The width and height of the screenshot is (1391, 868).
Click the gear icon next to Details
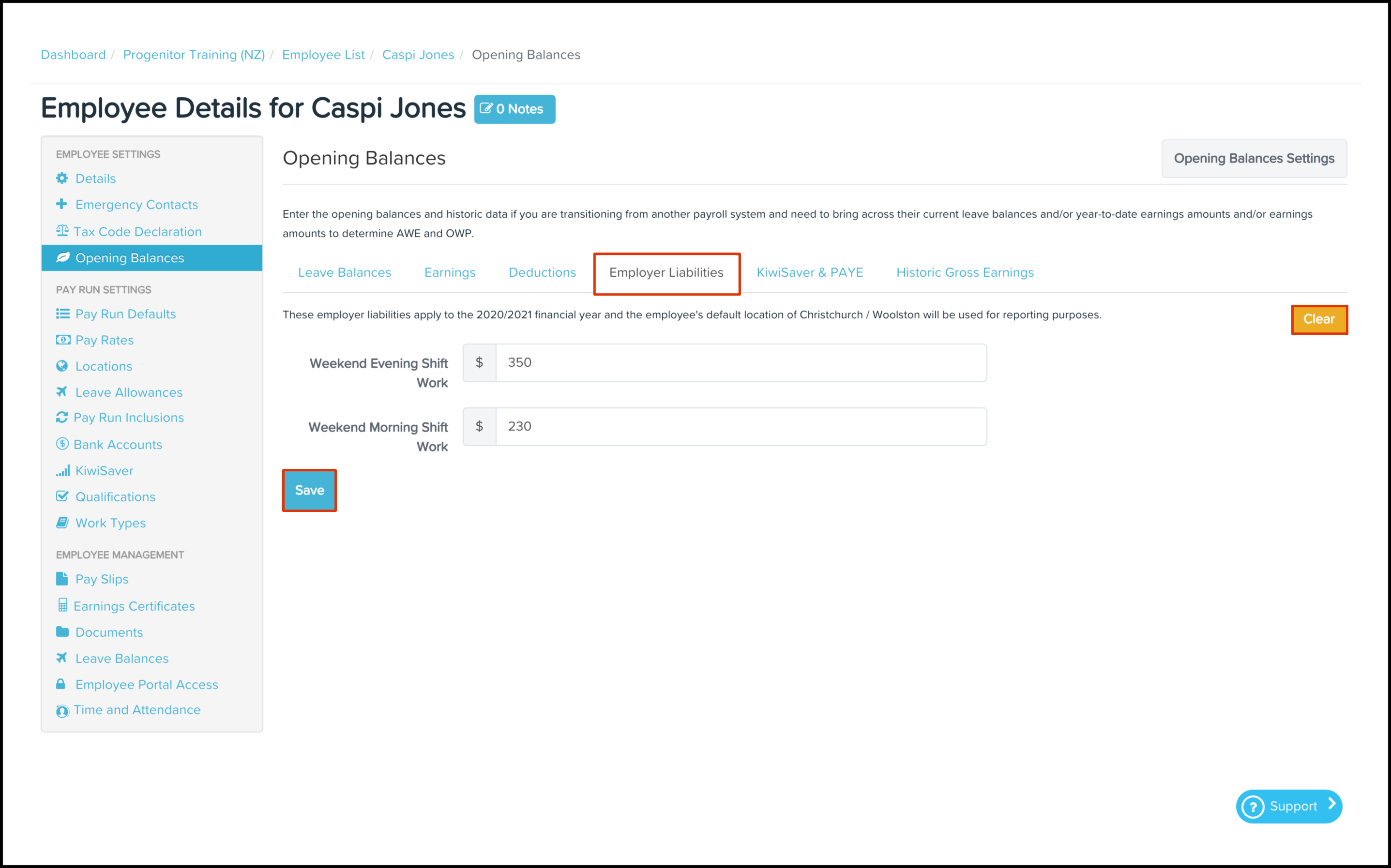point(62,178)
